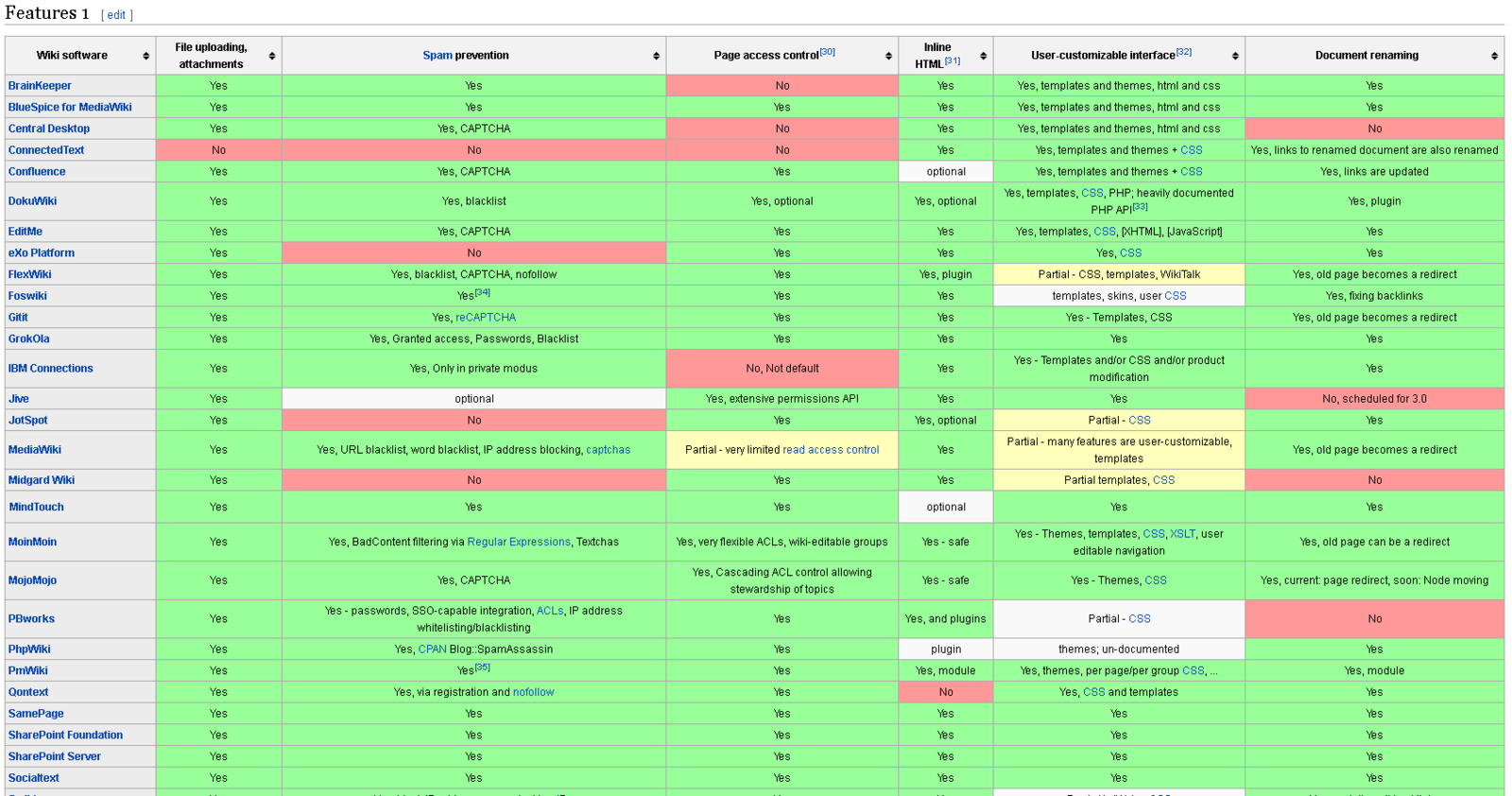Open the EditMe link
This screenshot has width=1512, height=796.
pyautogui.click(x=26, y=232)
